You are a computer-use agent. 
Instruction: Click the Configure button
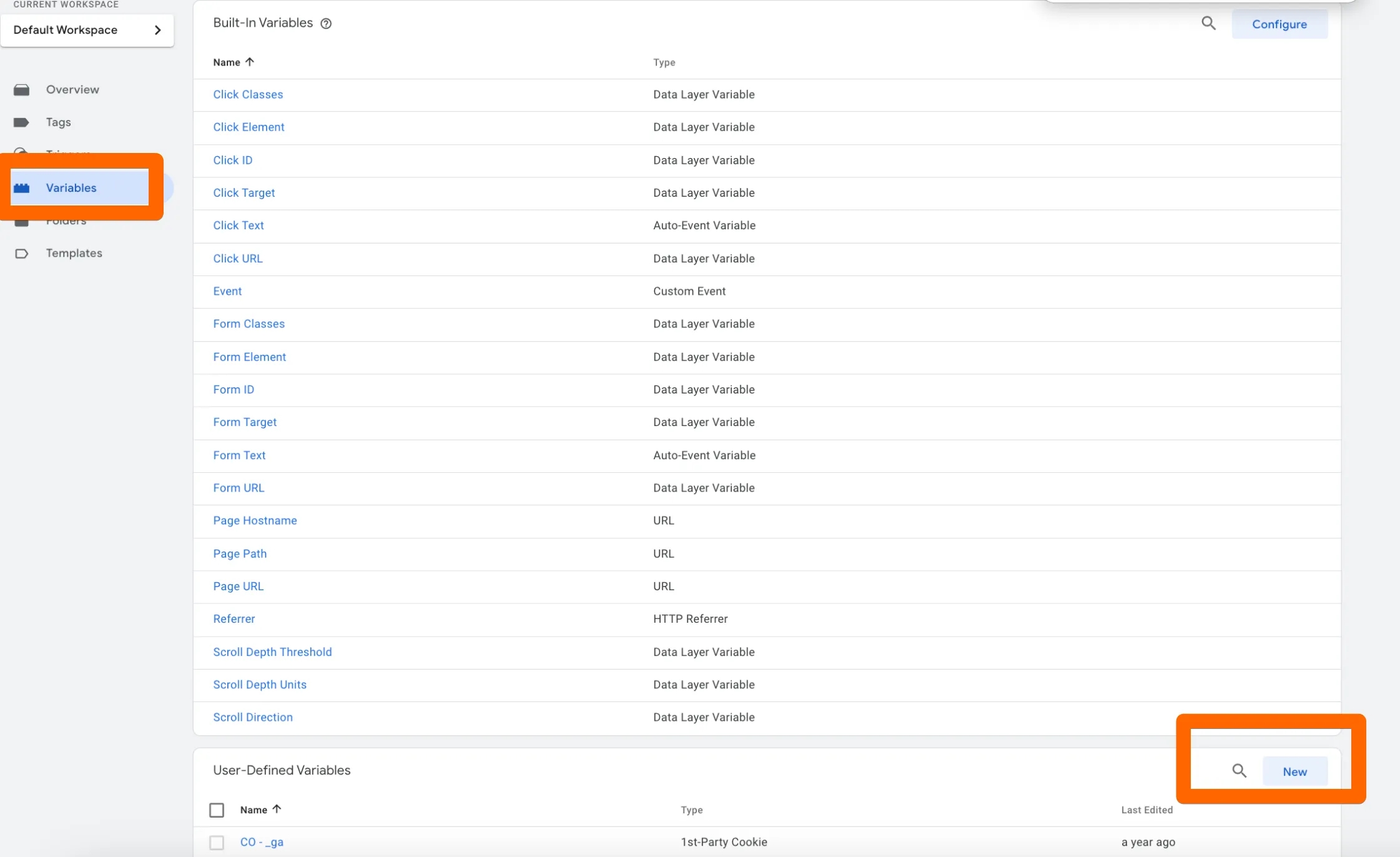click(x=1279, y=24)
